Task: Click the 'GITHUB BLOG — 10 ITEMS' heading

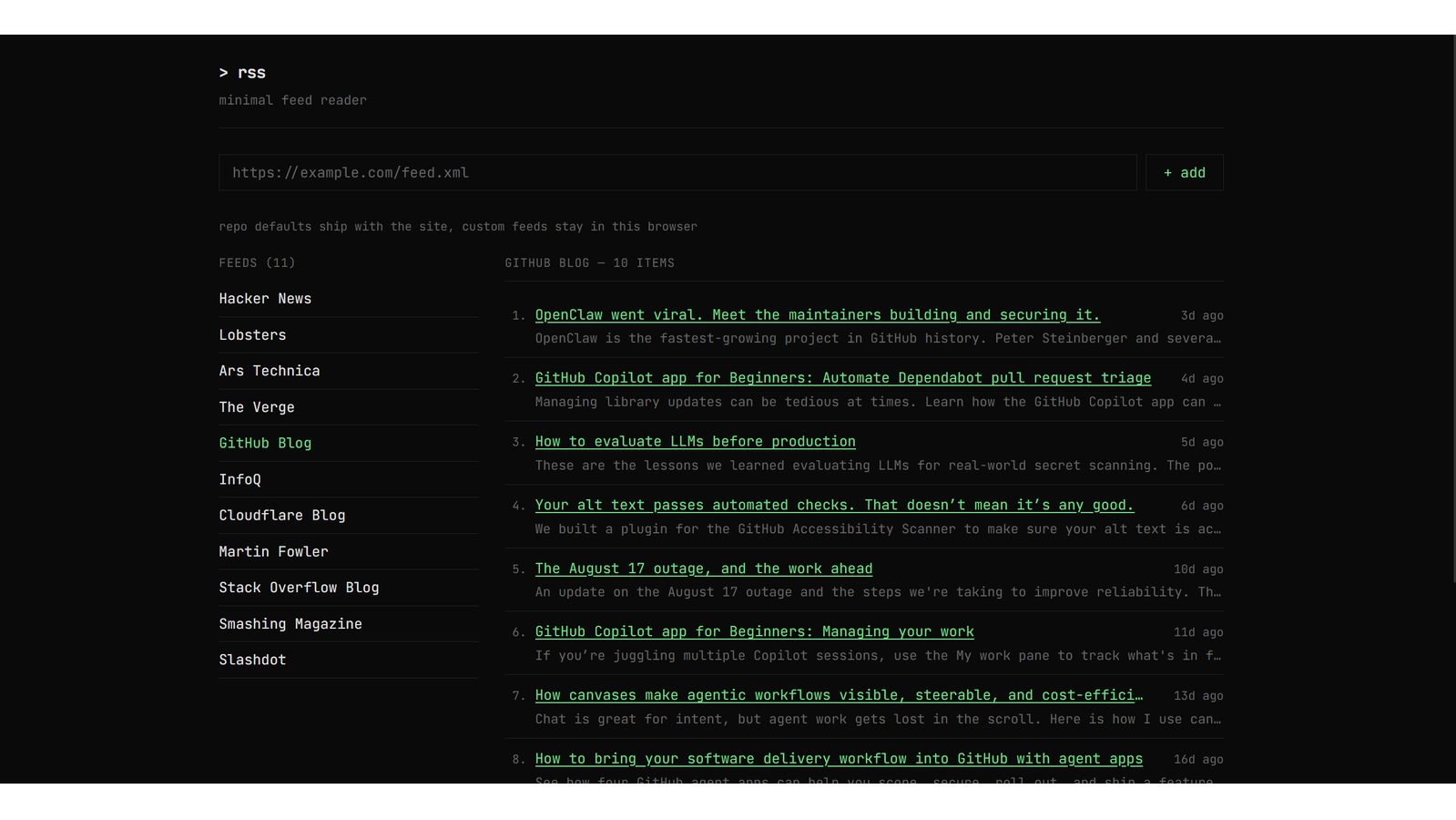Action: click(590, 263)
